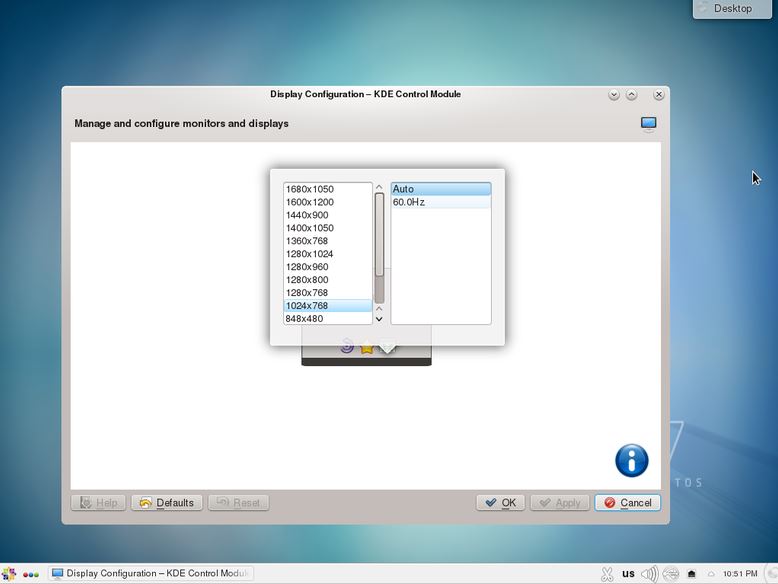Screen dimensions: 778x584
Task: Click the network status tray icon
Action: (x=671, y=574)
